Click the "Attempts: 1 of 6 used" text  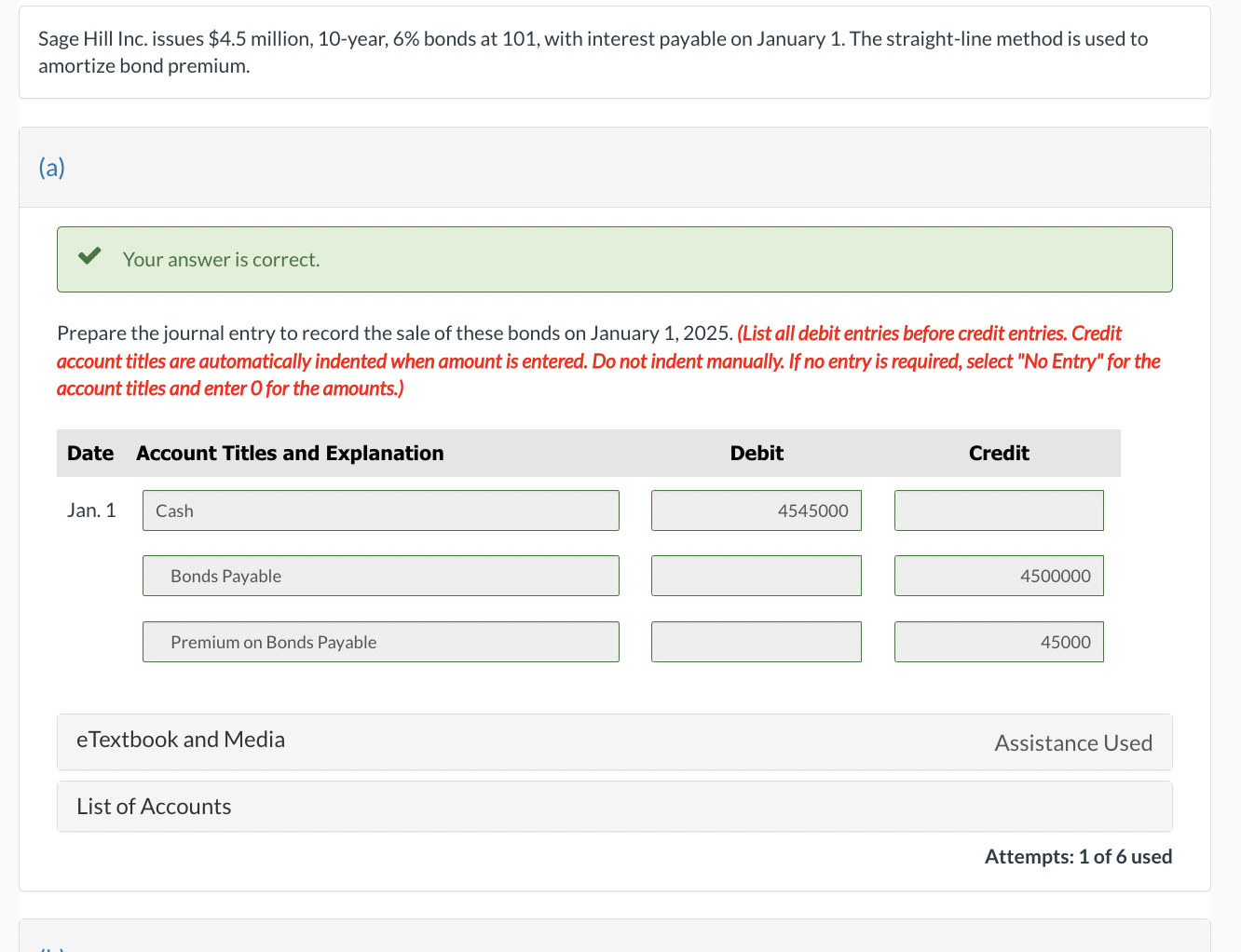pos(1078,857)
